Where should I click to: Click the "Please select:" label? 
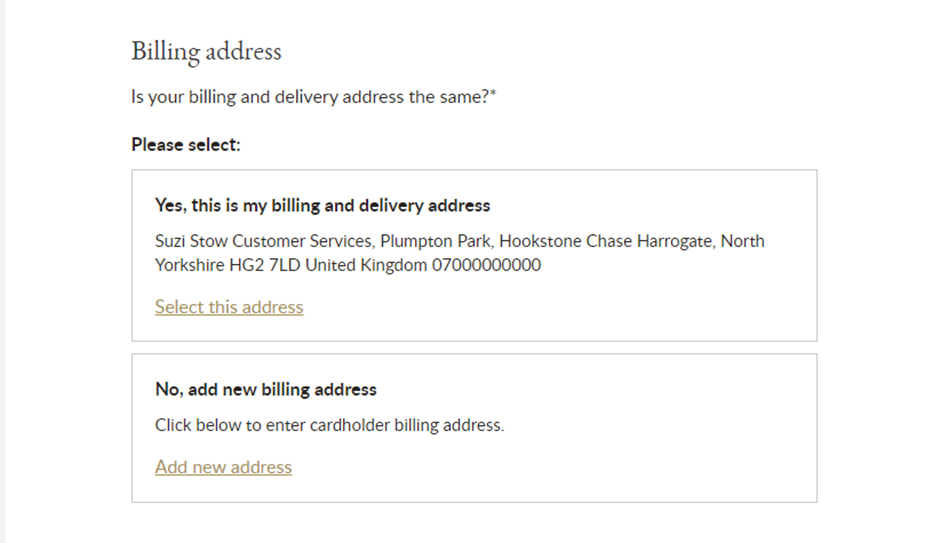pos(186,145)
